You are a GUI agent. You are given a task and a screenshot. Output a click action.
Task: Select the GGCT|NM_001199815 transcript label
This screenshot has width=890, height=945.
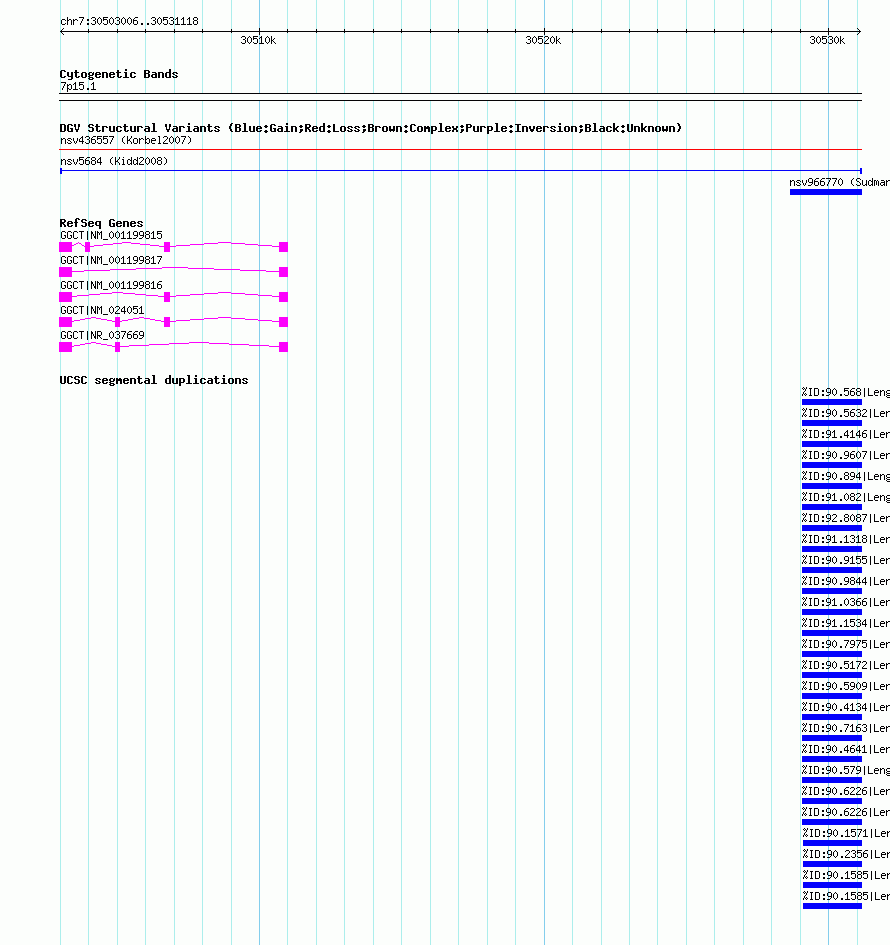(111, 236)
